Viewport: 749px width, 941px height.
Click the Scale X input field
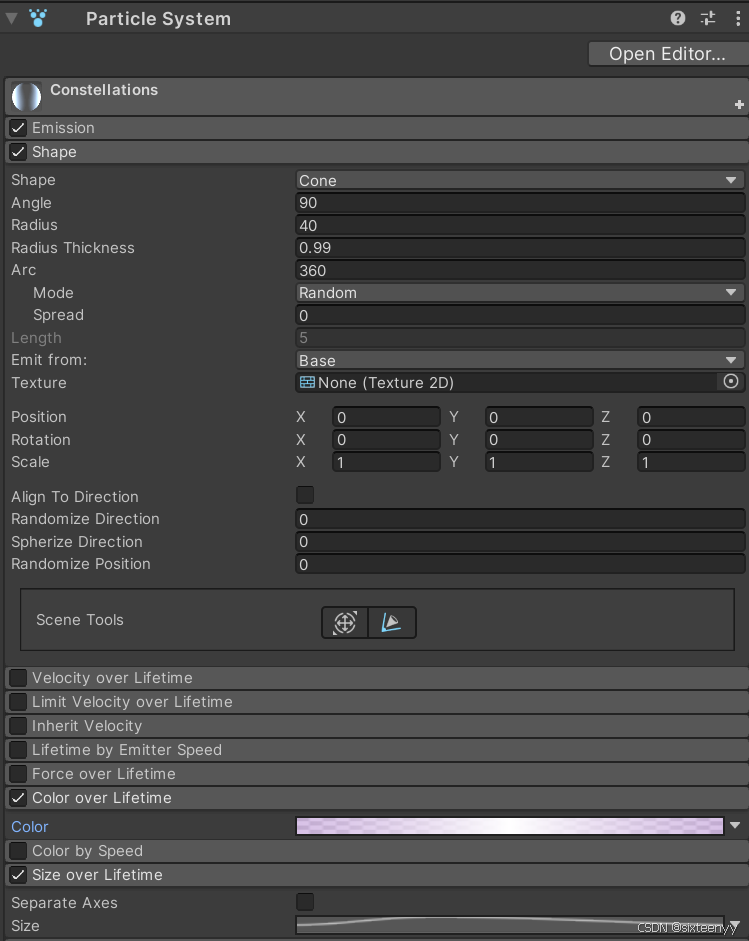[x=386, y=462]
